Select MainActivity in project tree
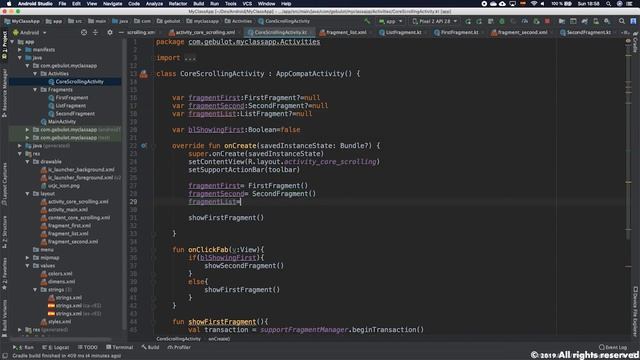 click(62, 122)
